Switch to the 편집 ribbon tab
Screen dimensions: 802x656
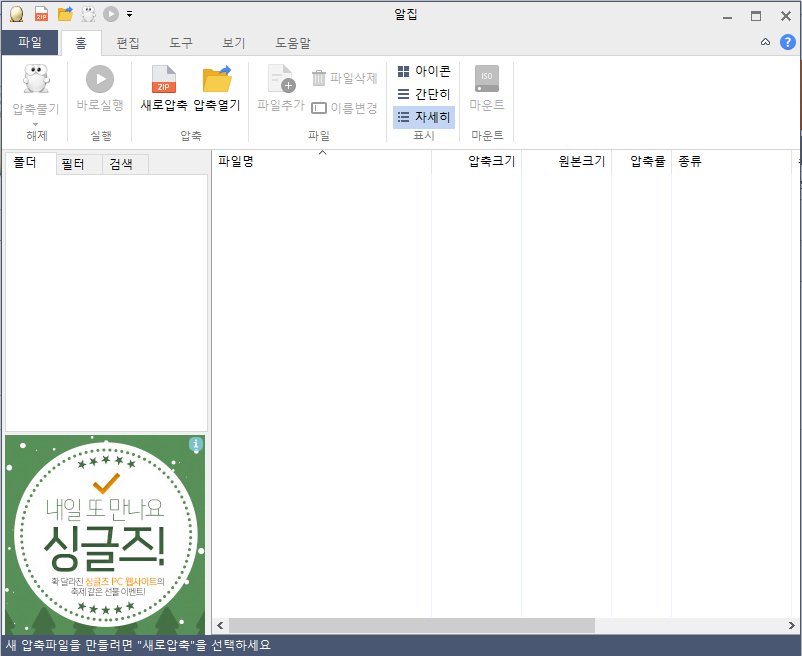coord(127,43)
